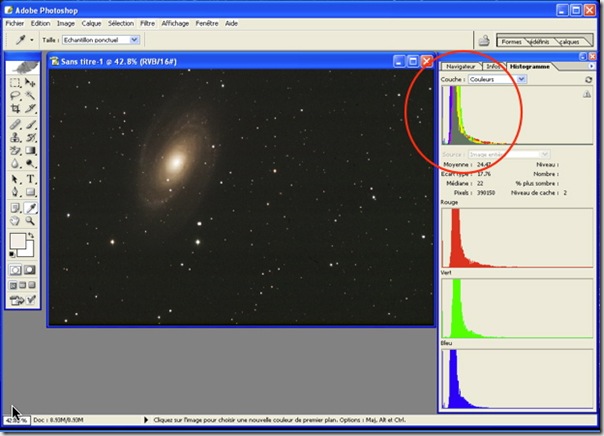Viewport: 604px width, 436px height.
Task: Expand the Couche channel dropdown
Action: coord(522,79)
